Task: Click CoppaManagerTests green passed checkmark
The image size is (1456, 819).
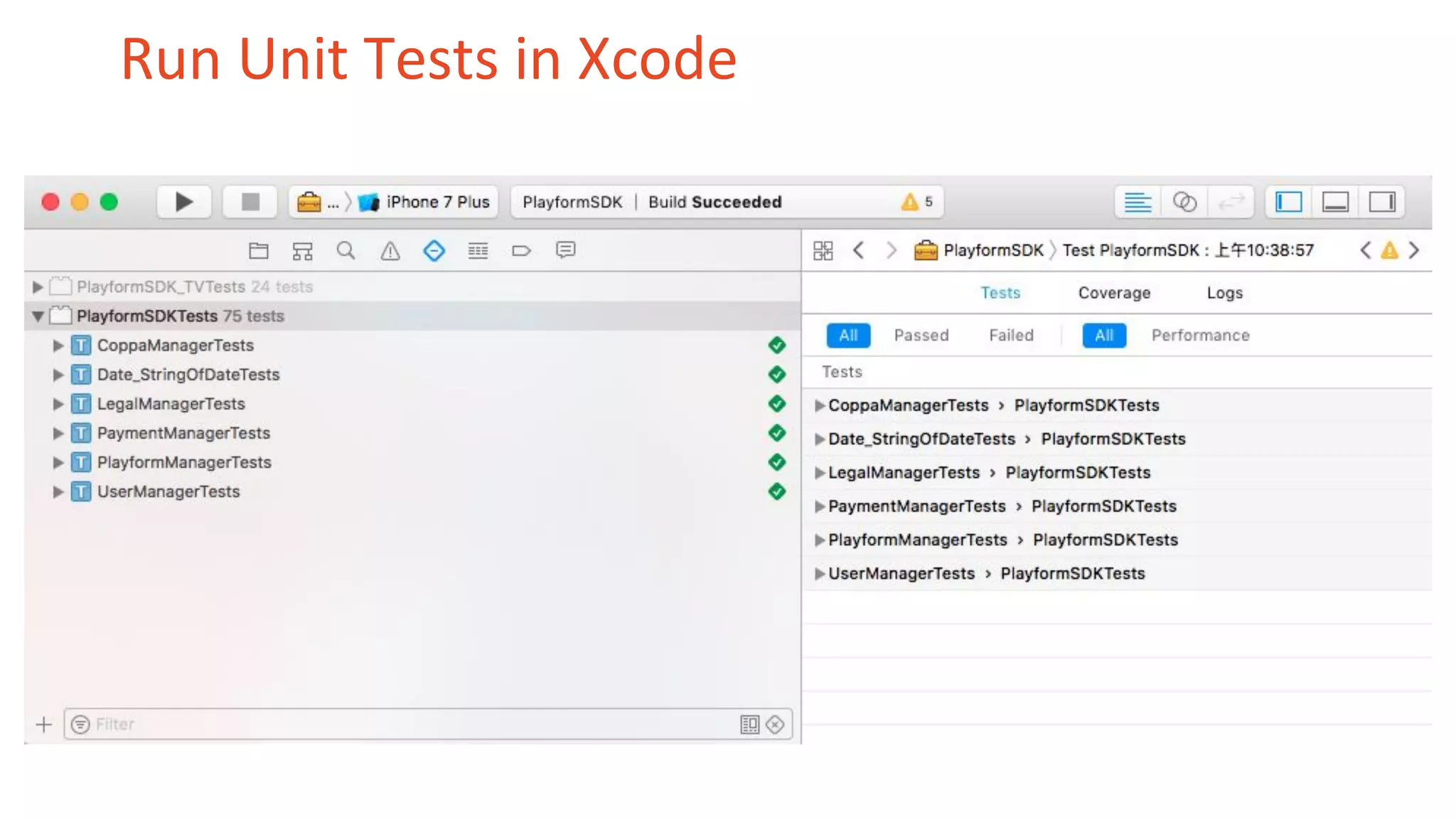Action: pyautogui.click(x=776, y=346)
